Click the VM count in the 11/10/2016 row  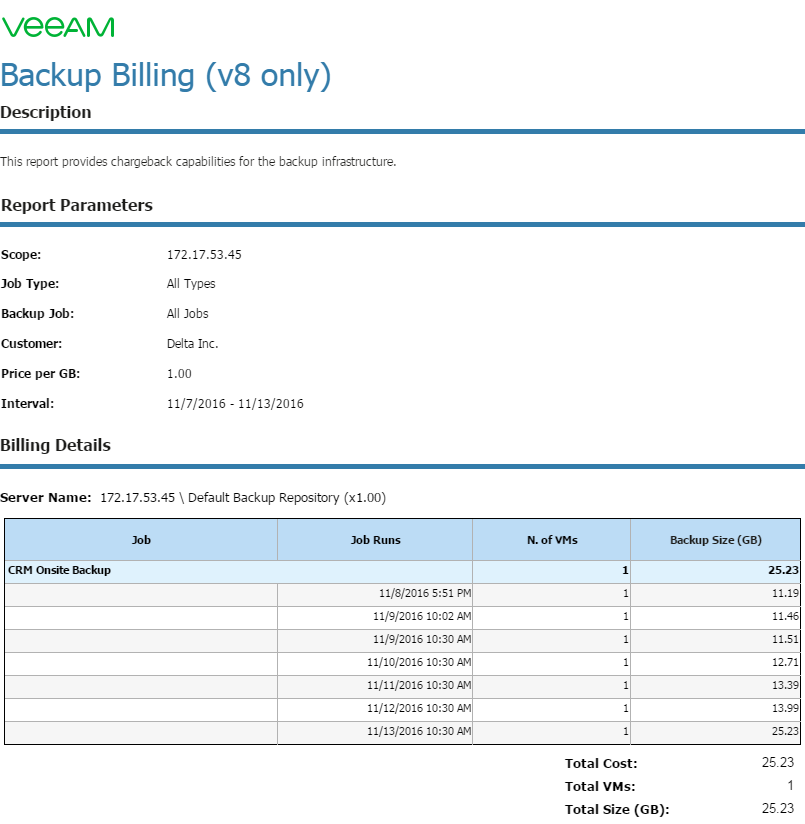click(626, 662)
